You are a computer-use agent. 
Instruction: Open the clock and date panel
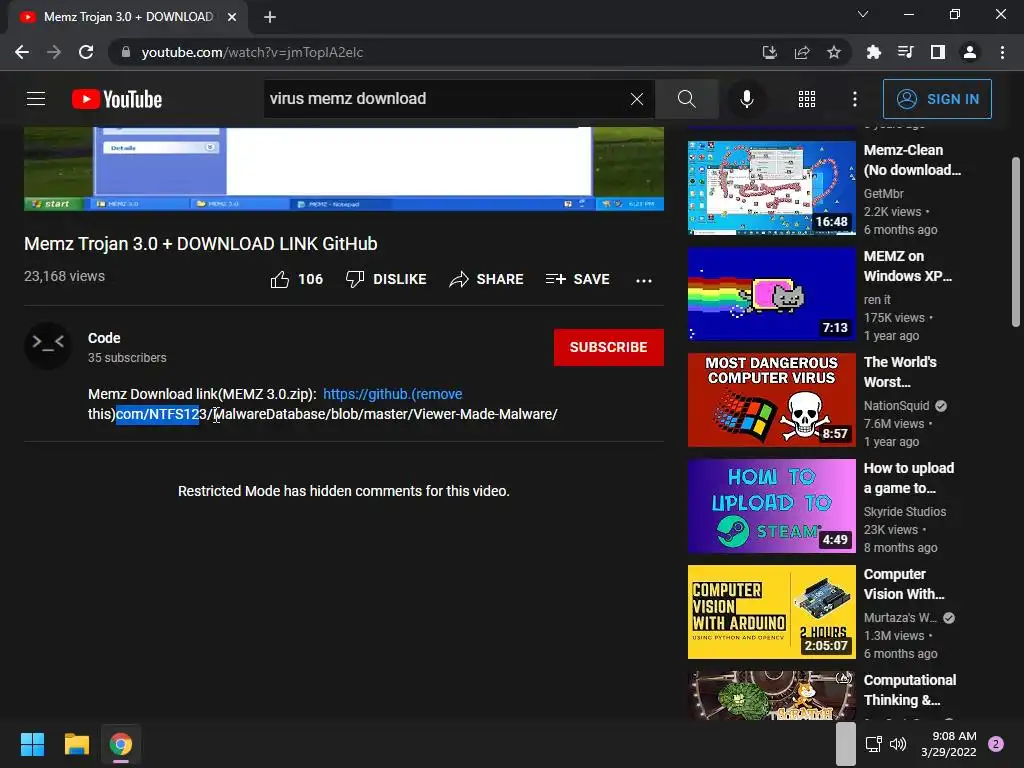pos(949,744)
